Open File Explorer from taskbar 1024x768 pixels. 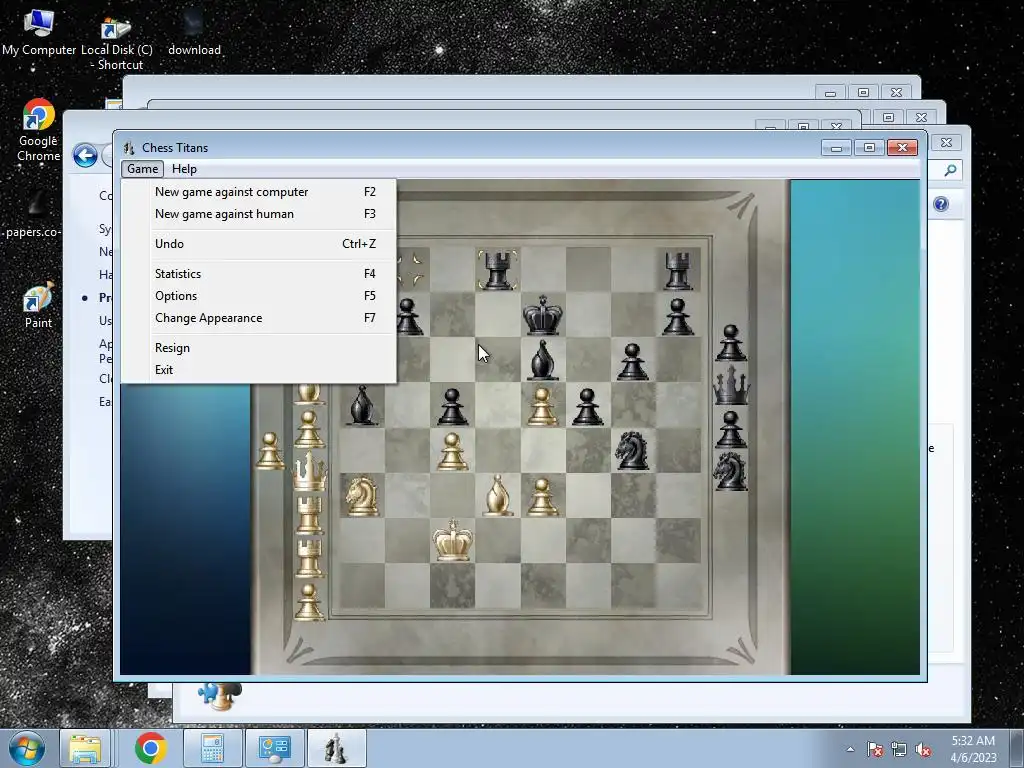coord(85,748)
